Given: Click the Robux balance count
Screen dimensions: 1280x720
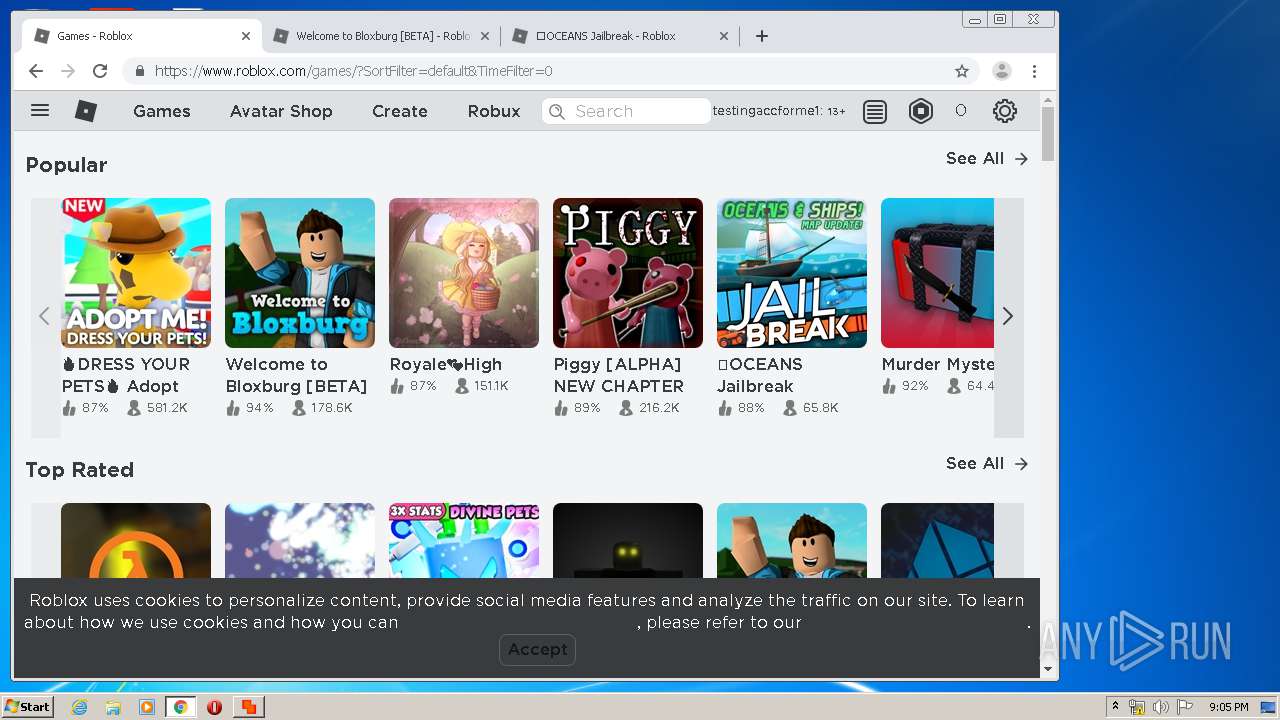Looking at the screenshot, I should [x=961, y=111].
